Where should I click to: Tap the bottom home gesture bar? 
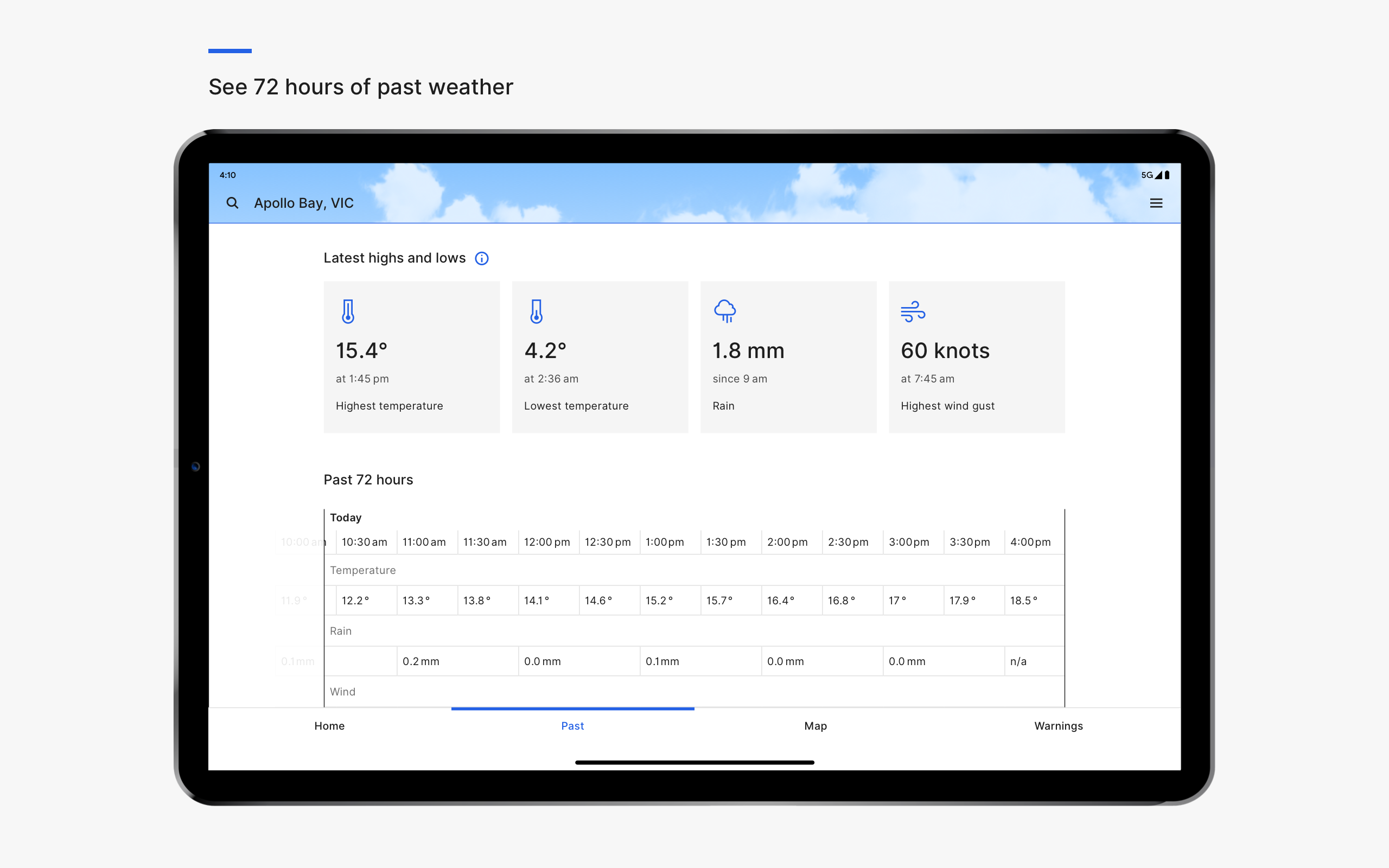tap(694, 762)
